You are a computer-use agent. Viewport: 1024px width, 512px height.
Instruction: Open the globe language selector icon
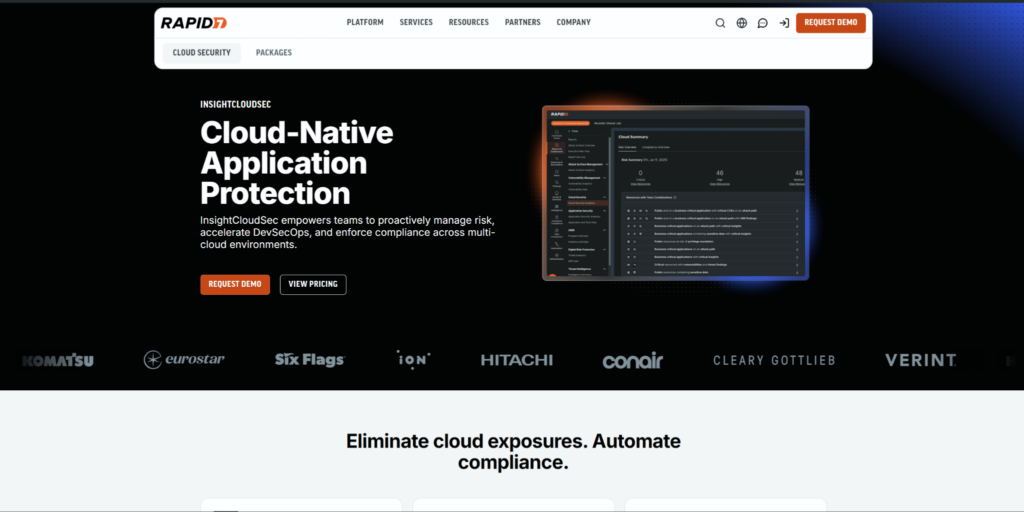742,23
